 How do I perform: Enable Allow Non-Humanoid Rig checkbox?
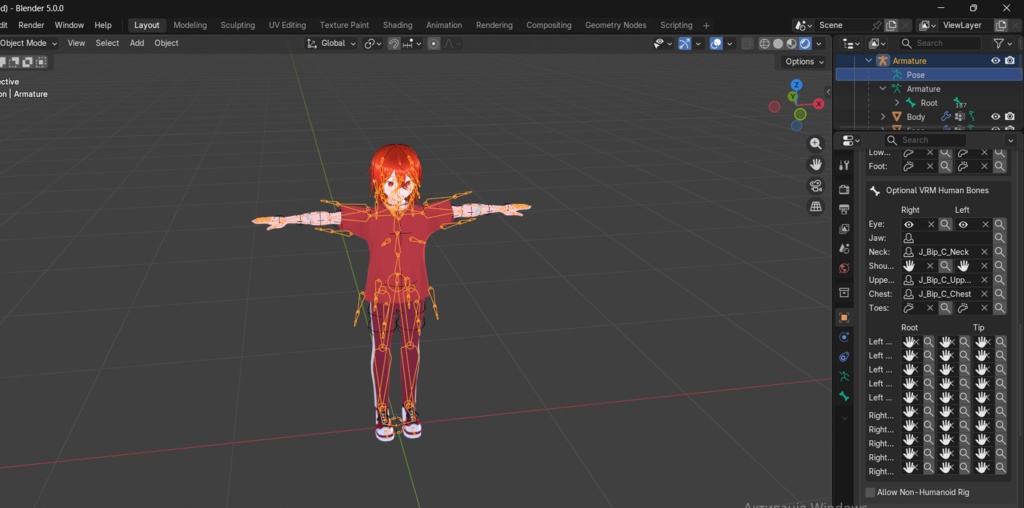tap(870, 492)
